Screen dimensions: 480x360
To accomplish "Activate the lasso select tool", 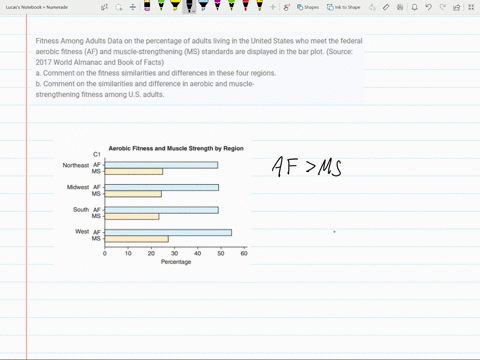I will coord(119,7).
